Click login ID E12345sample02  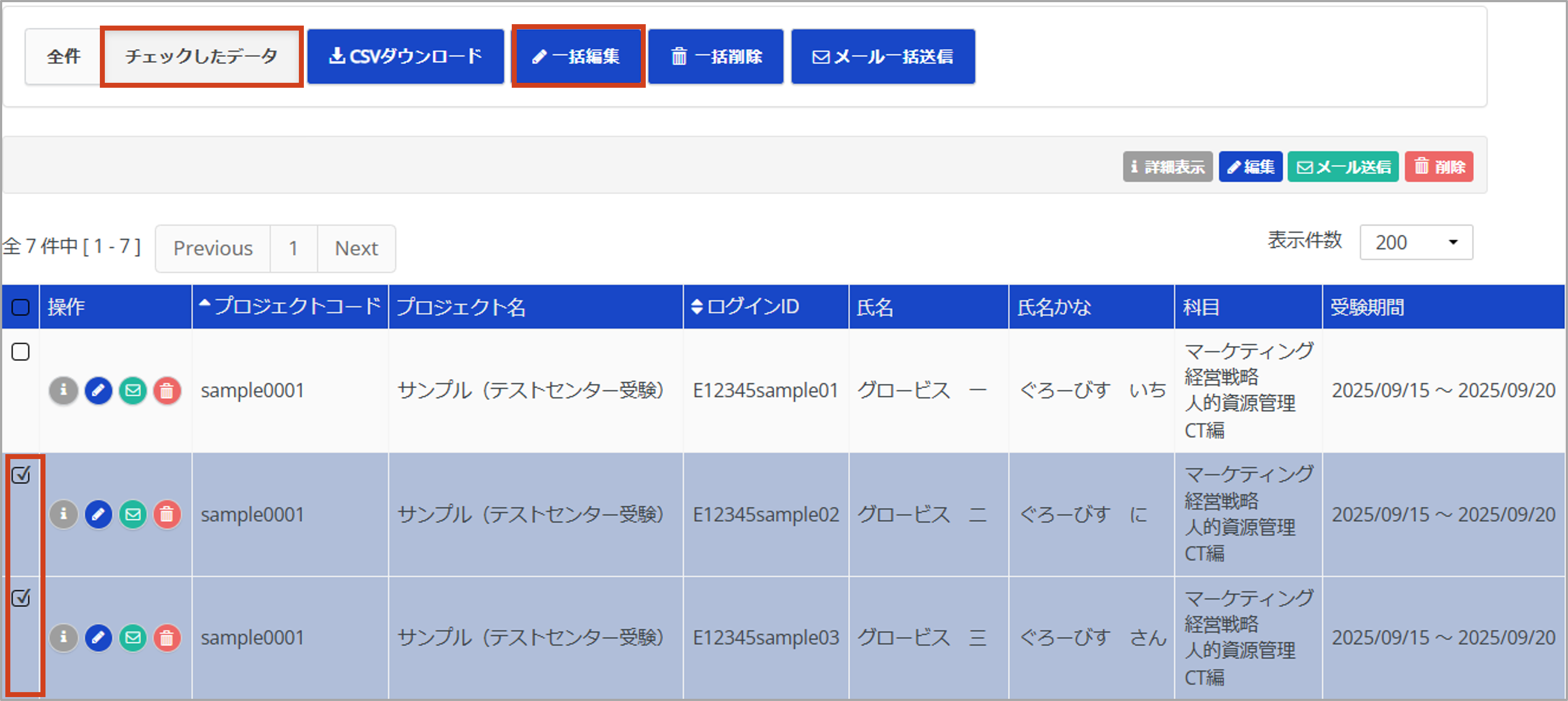(766, 515)
